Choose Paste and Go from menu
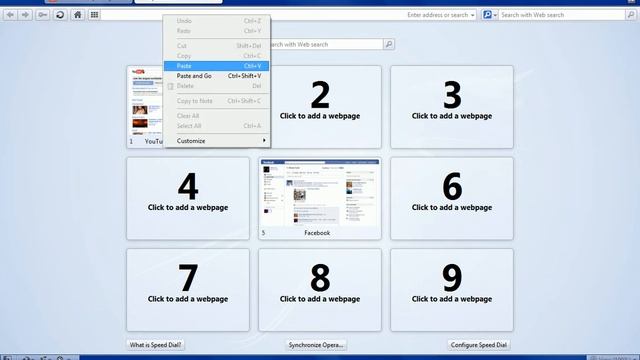 tap(217, 76)
